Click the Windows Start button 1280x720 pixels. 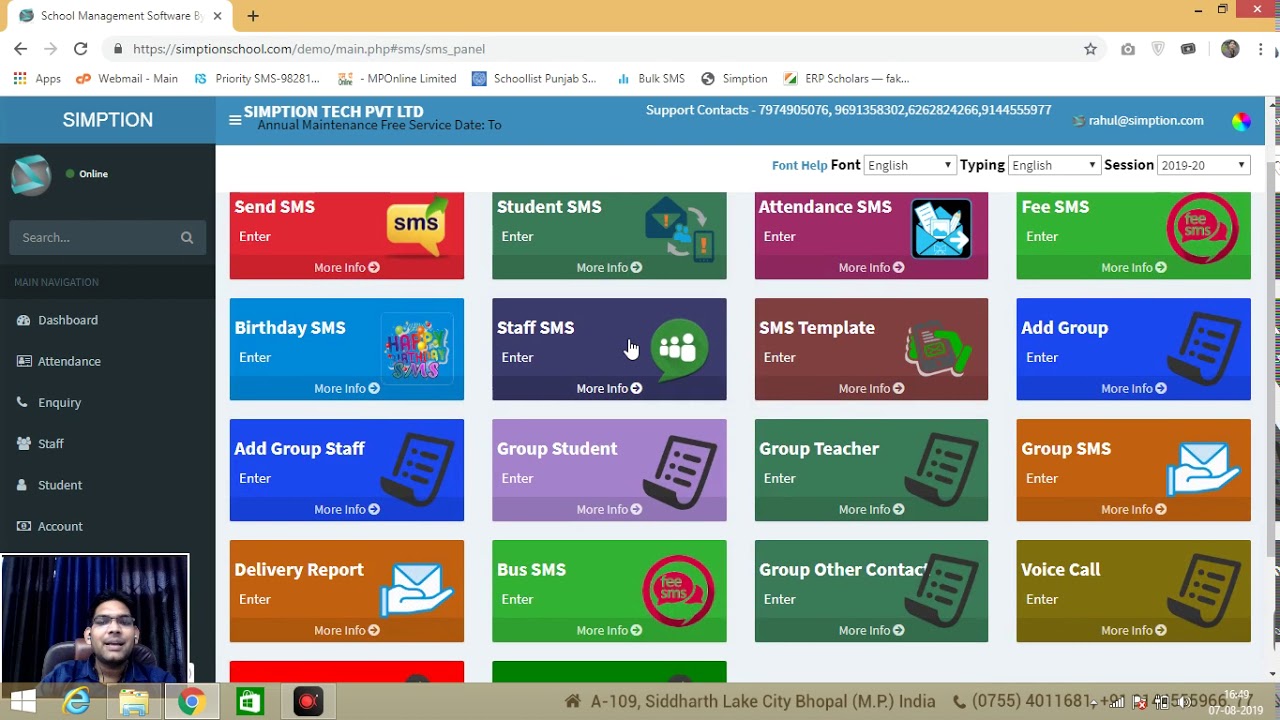[23, 702]
